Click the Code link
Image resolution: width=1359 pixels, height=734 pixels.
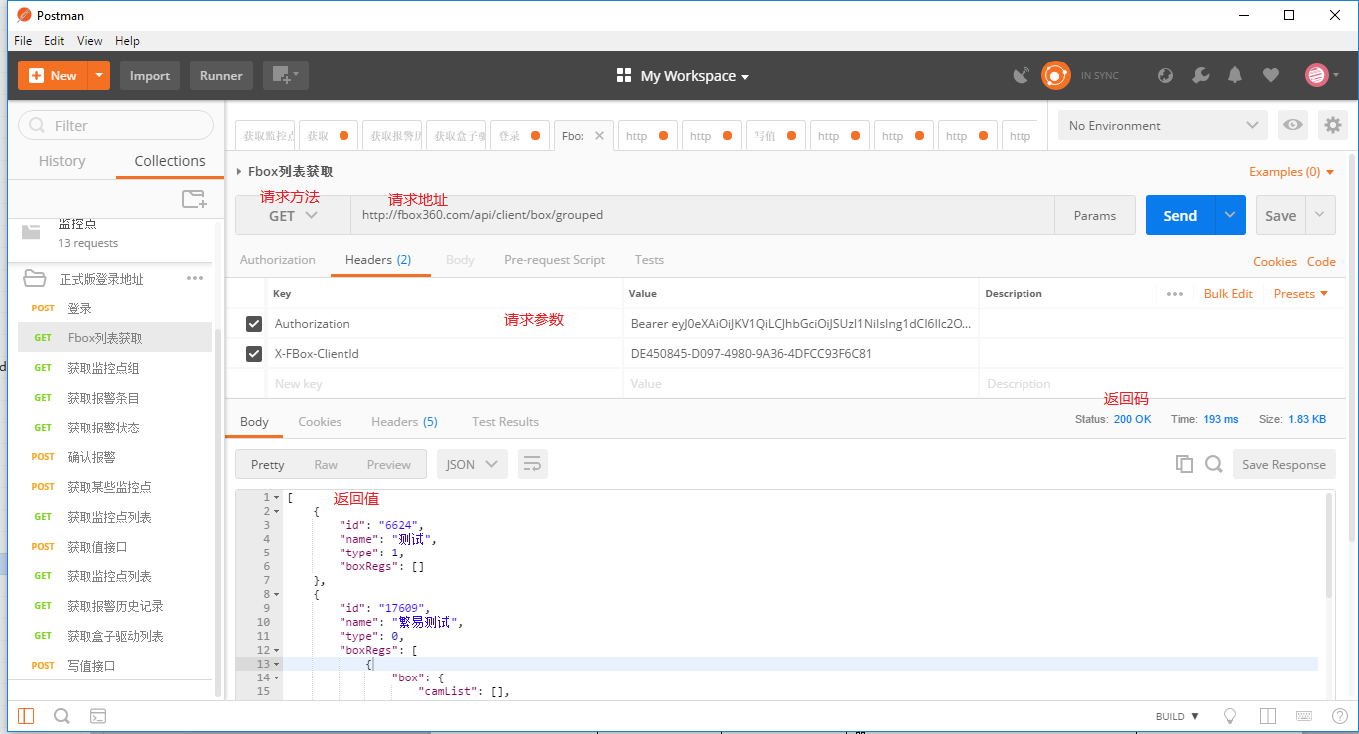(1321, 262)
